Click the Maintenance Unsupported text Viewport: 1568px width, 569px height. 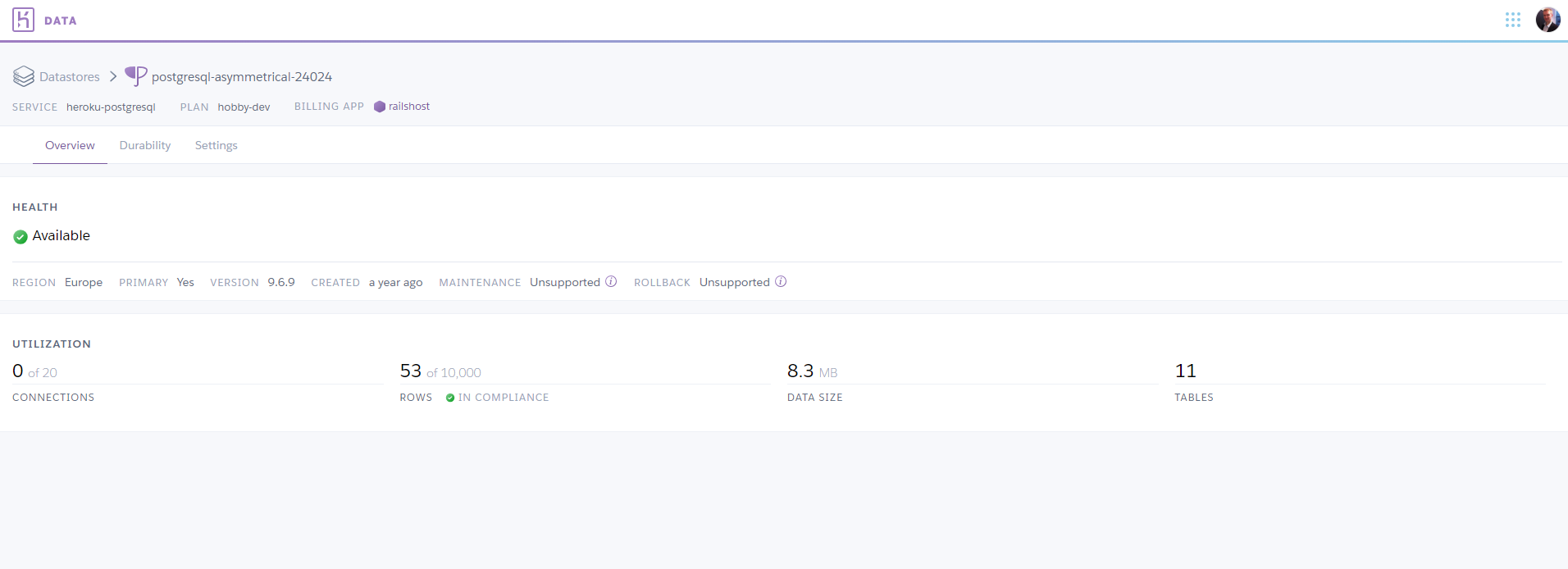565,282
